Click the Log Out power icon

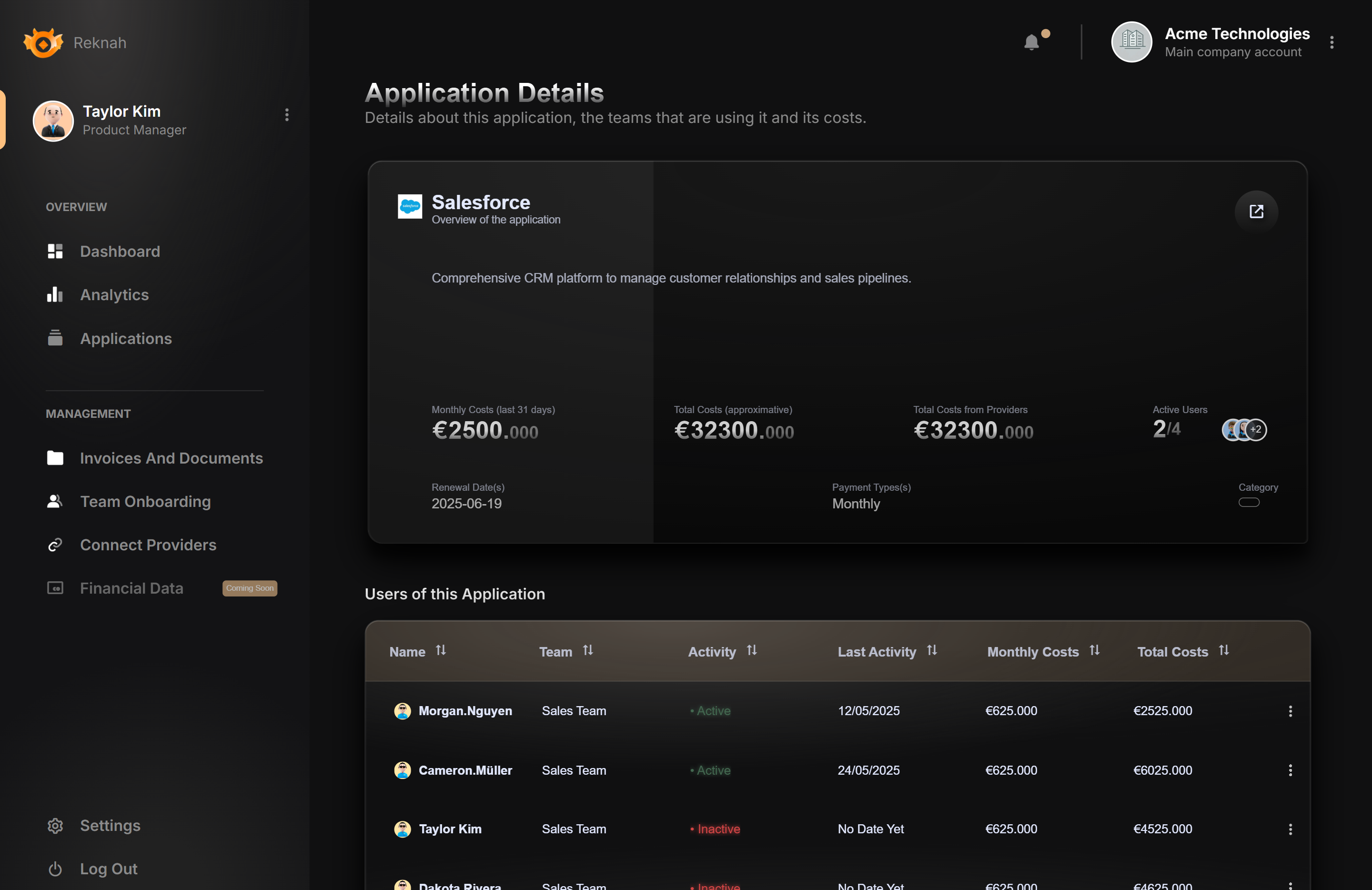tap(55, 869)
